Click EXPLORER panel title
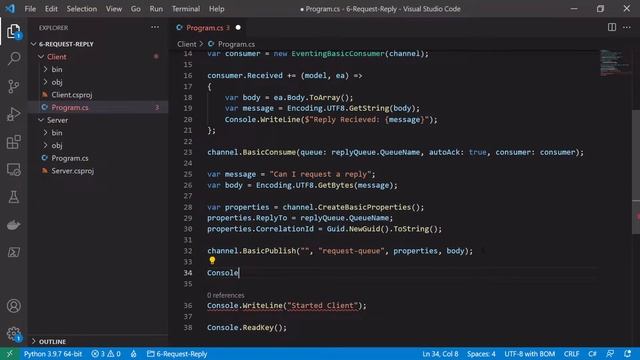 53,28
